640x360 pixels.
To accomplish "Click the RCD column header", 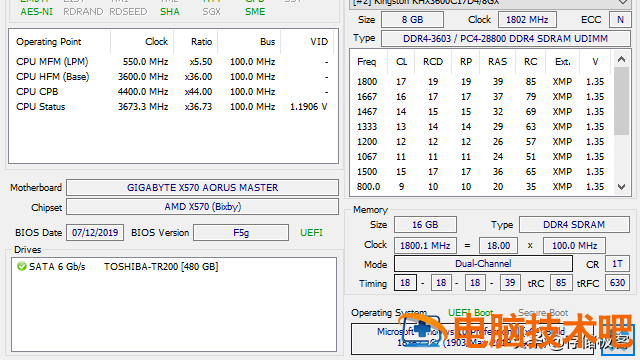I will [433, 62].
